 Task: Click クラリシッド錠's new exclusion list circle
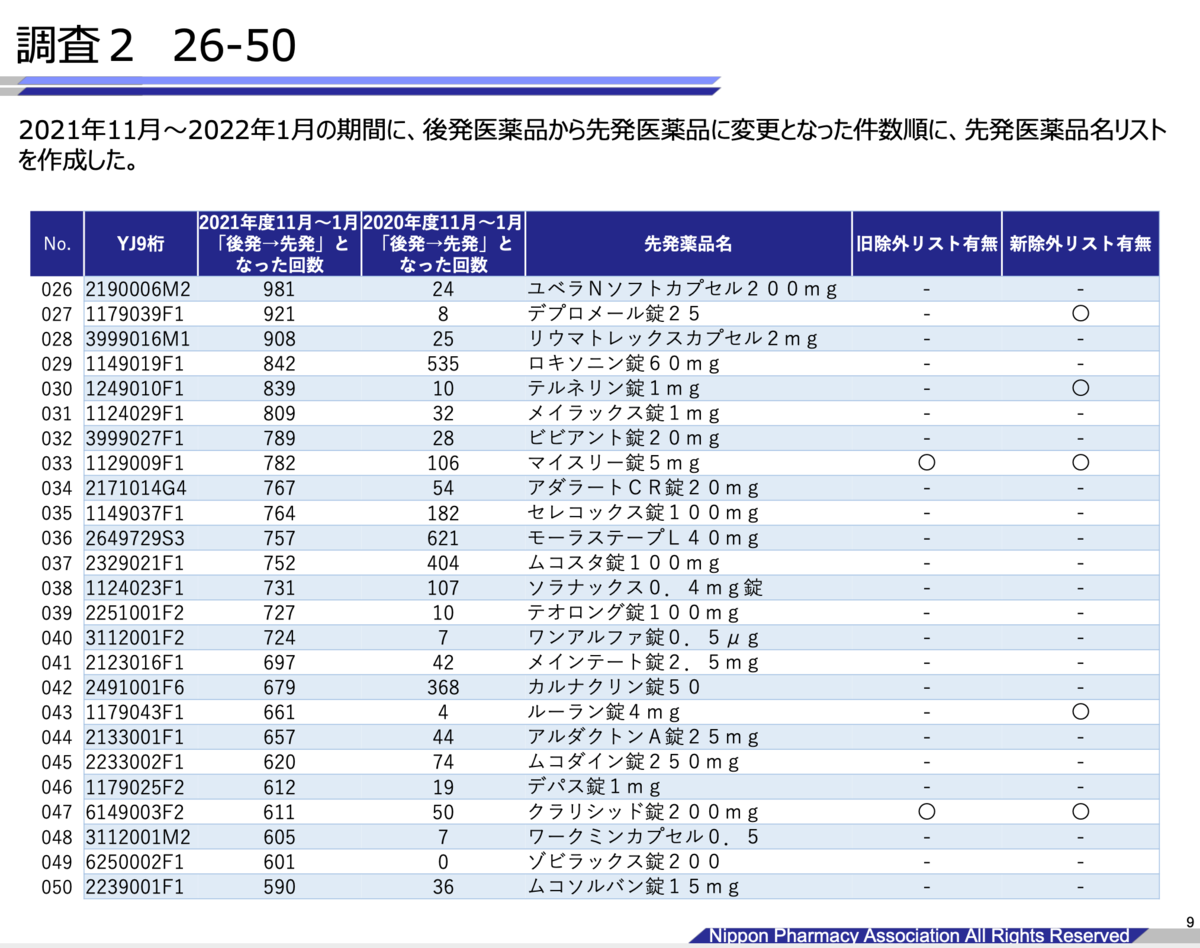click(1080, 812)
